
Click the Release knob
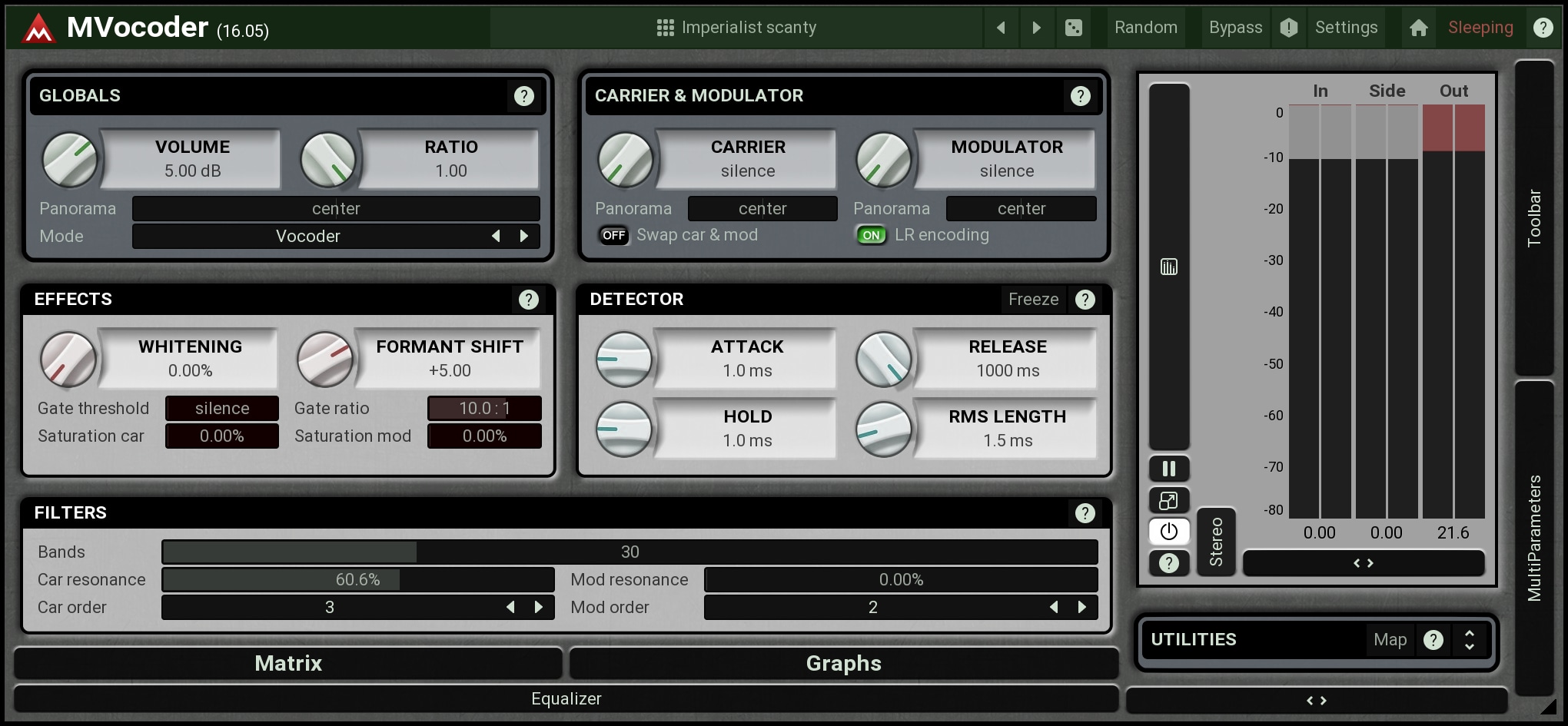(x=884, y=360)
